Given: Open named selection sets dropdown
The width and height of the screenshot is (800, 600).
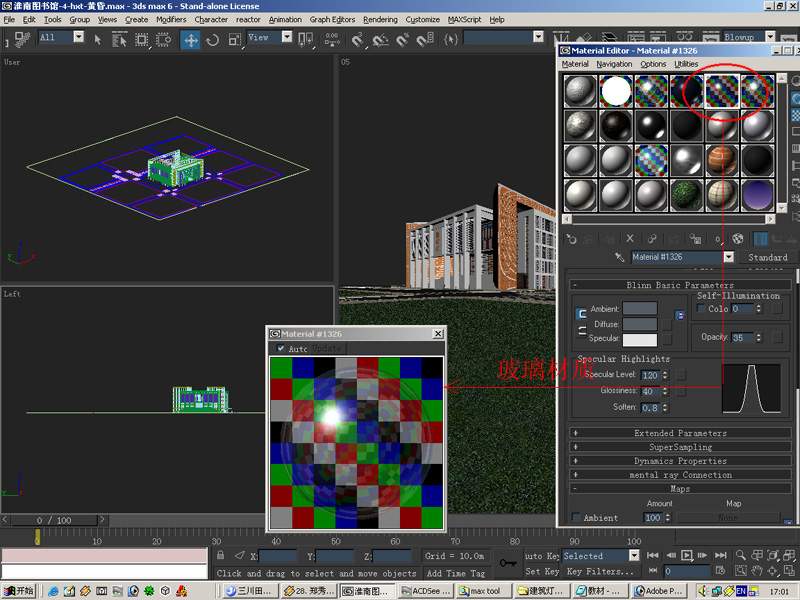Looking at the screenshot, I should coord(538,37).
